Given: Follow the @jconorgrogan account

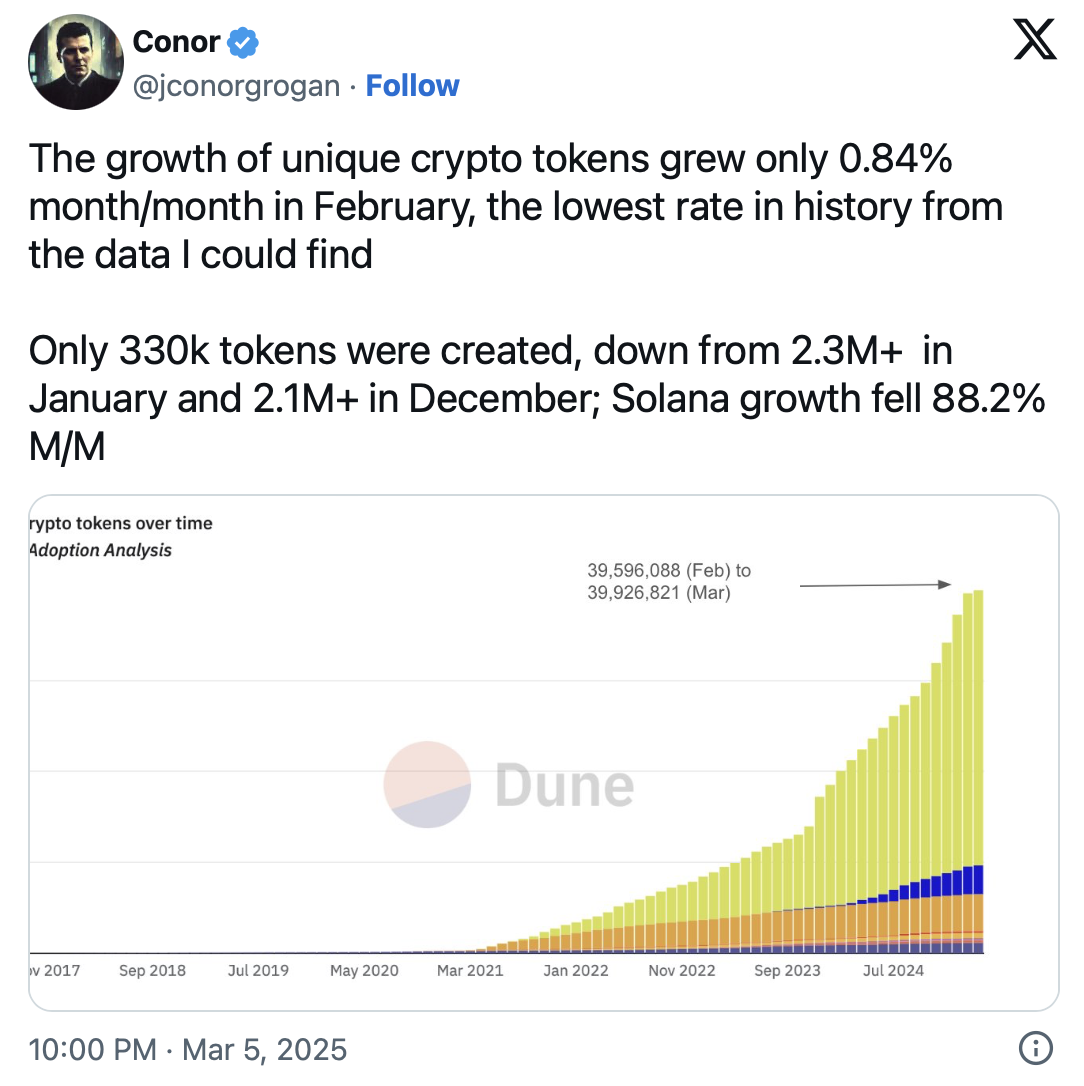Looking at the screenshot, I should (412, 86).
